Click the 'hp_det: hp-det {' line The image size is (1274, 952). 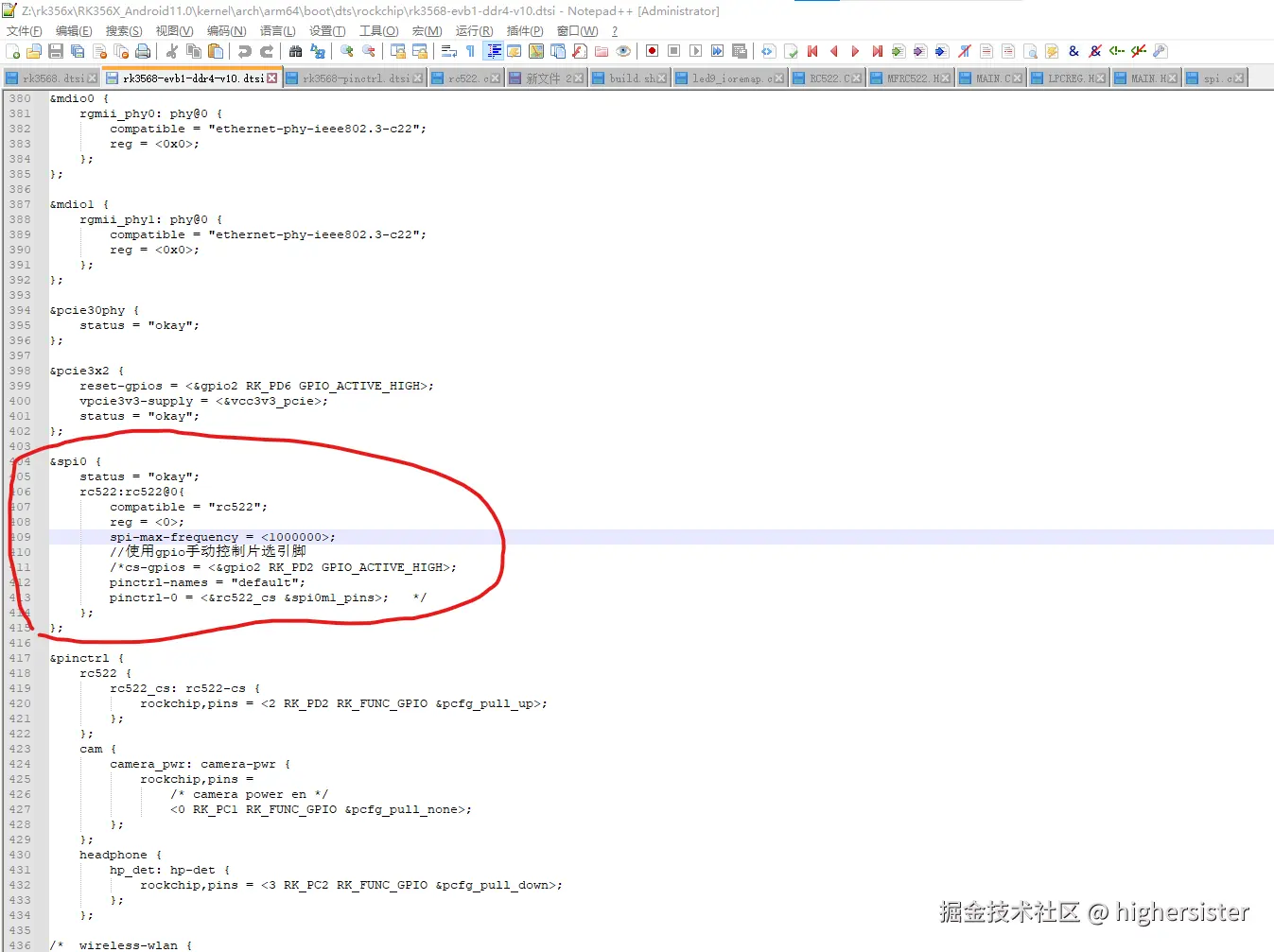pyautogui.click(x=170, y=870)
